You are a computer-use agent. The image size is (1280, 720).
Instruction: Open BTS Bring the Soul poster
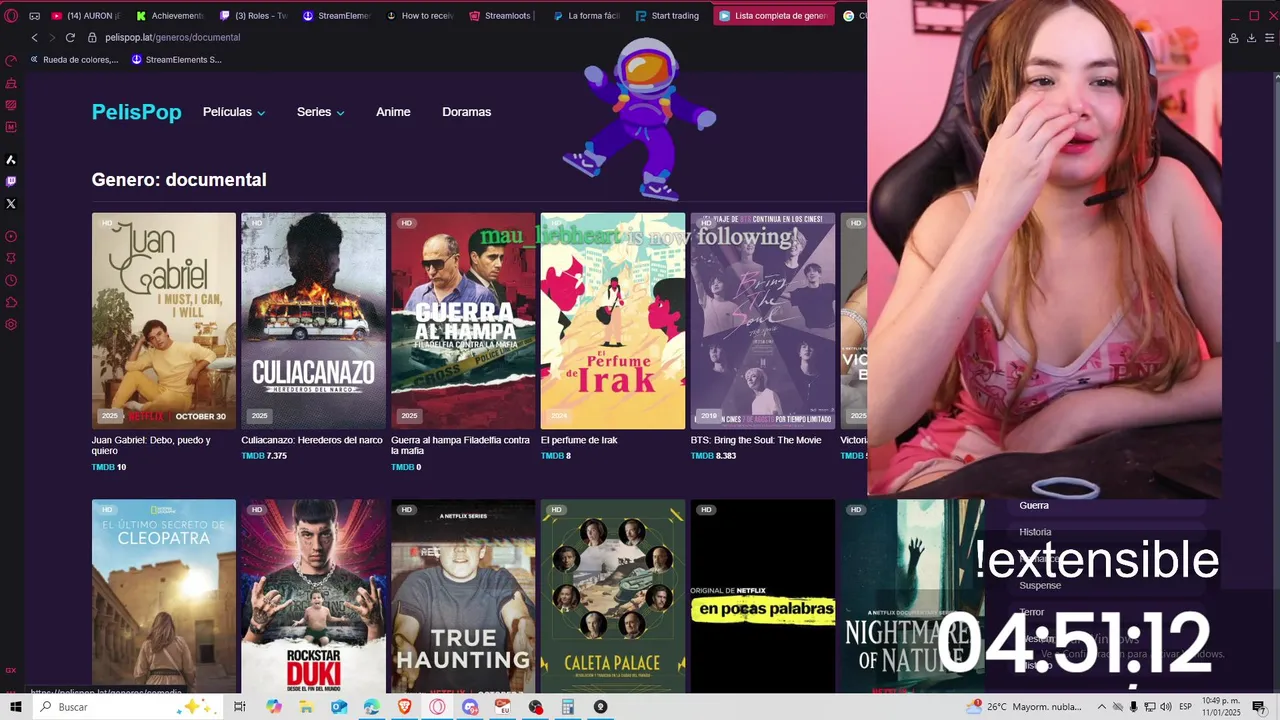763,321
